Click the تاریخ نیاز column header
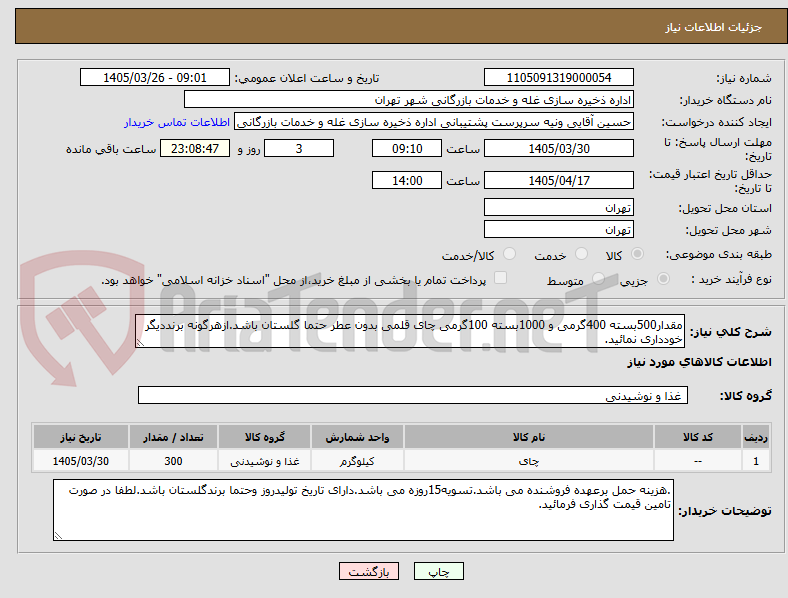 tap(81, 437)
